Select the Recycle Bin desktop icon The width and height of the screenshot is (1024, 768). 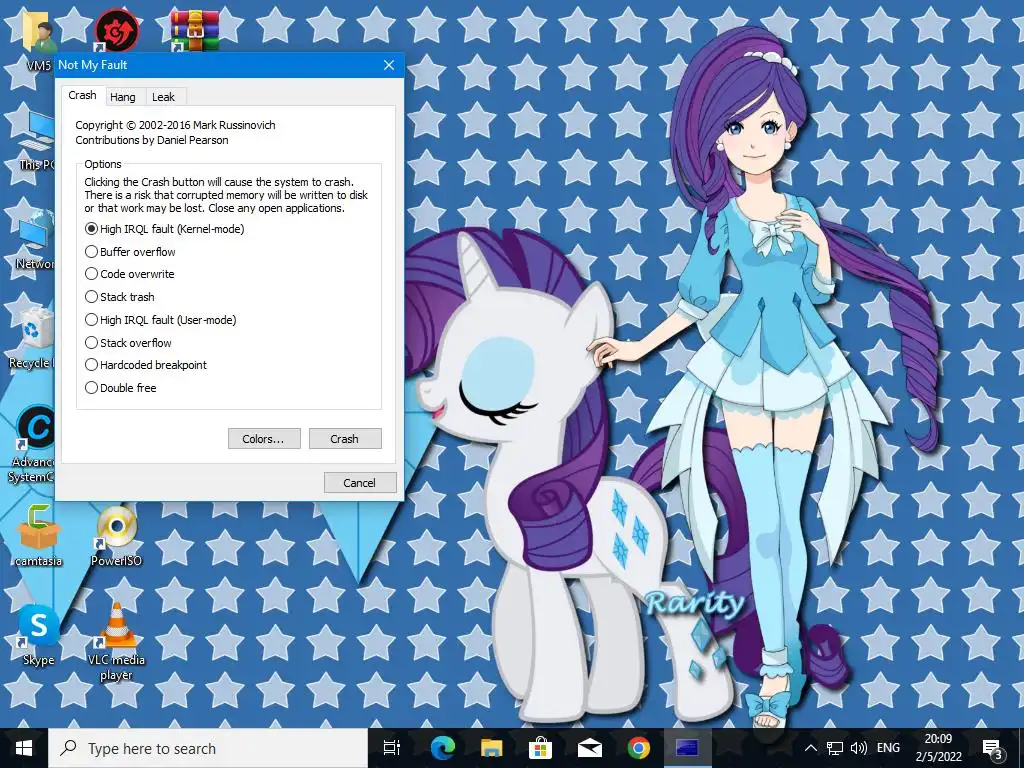click(30, 338)
